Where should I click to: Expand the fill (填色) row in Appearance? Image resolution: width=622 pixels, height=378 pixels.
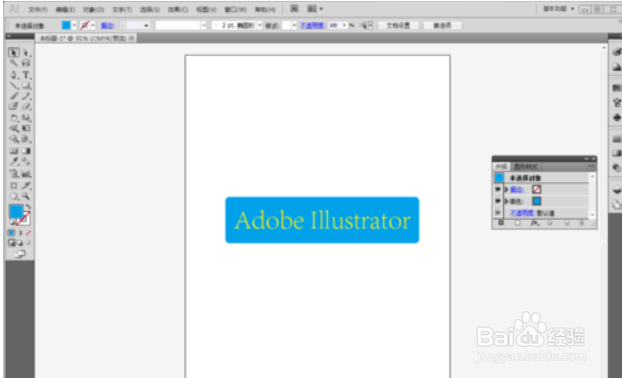coord(506,201)
